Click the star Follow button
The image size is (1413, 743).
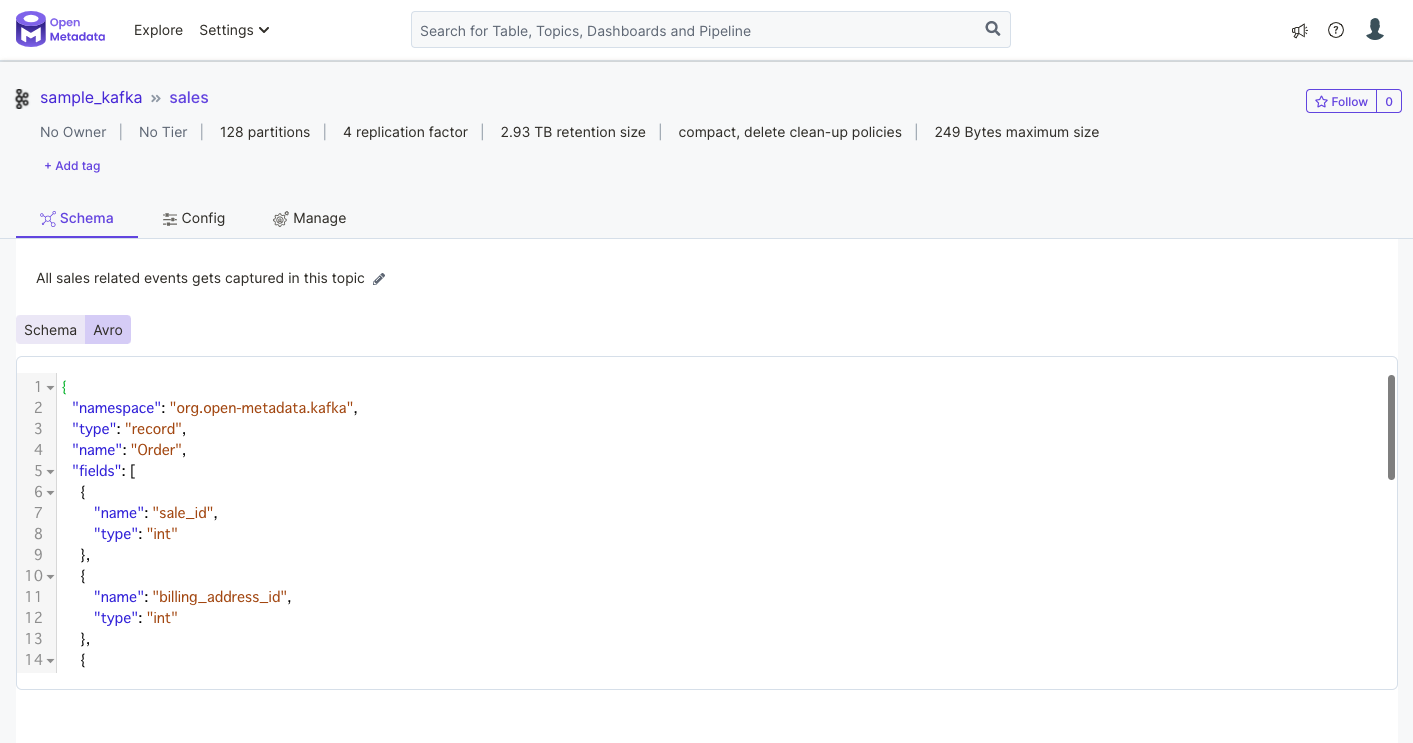point(1341,101)
